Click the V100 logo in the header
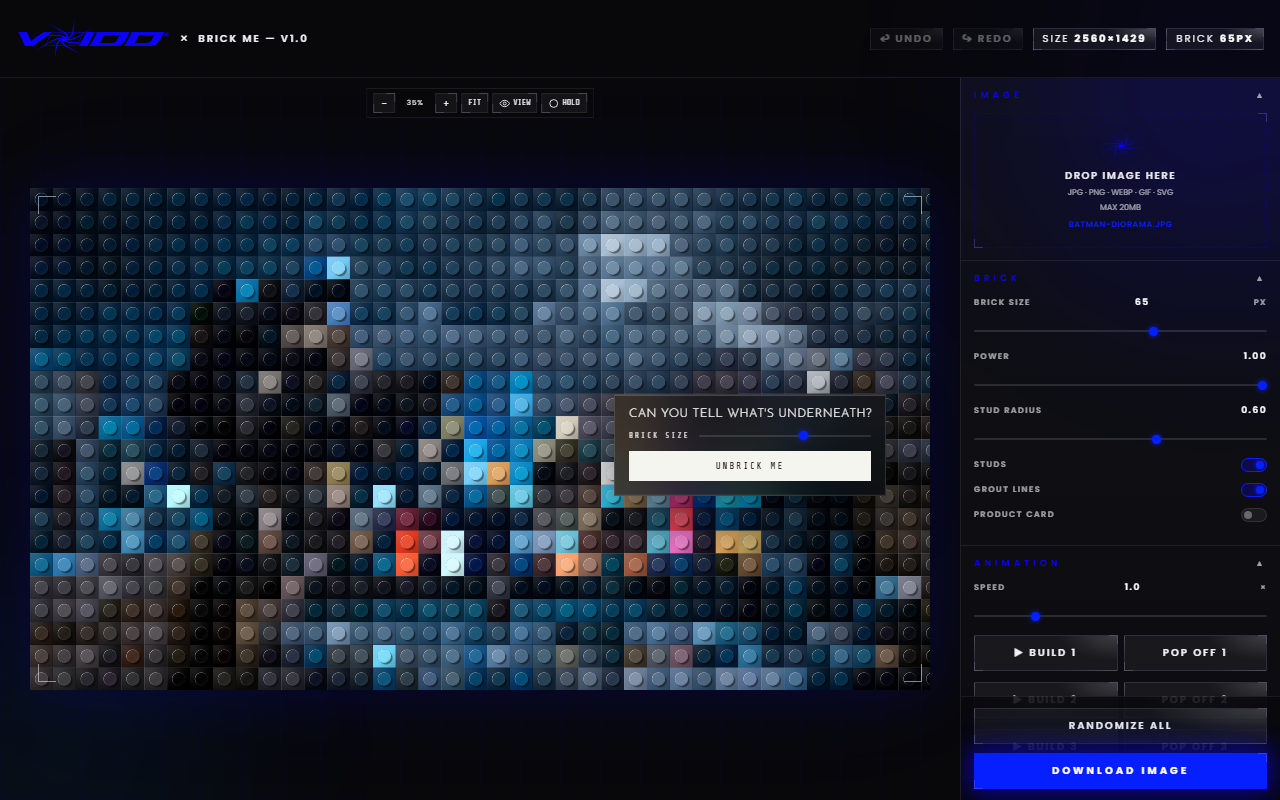The height and width of the screenshot is (800, 1280). (x=92, y=39)
